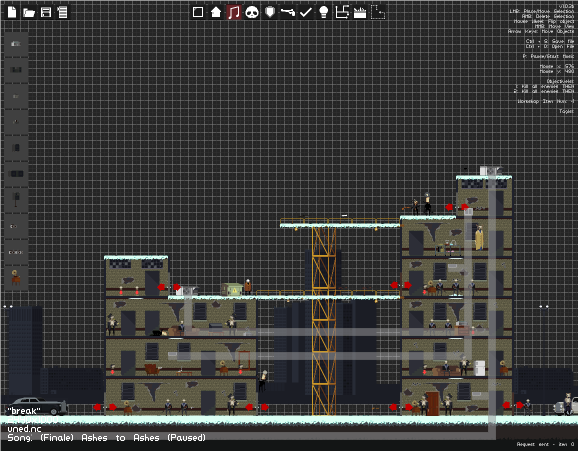Pick the dark cabinet object in palette
Viewport: 578px width, 451px height.
coord(16,148)
